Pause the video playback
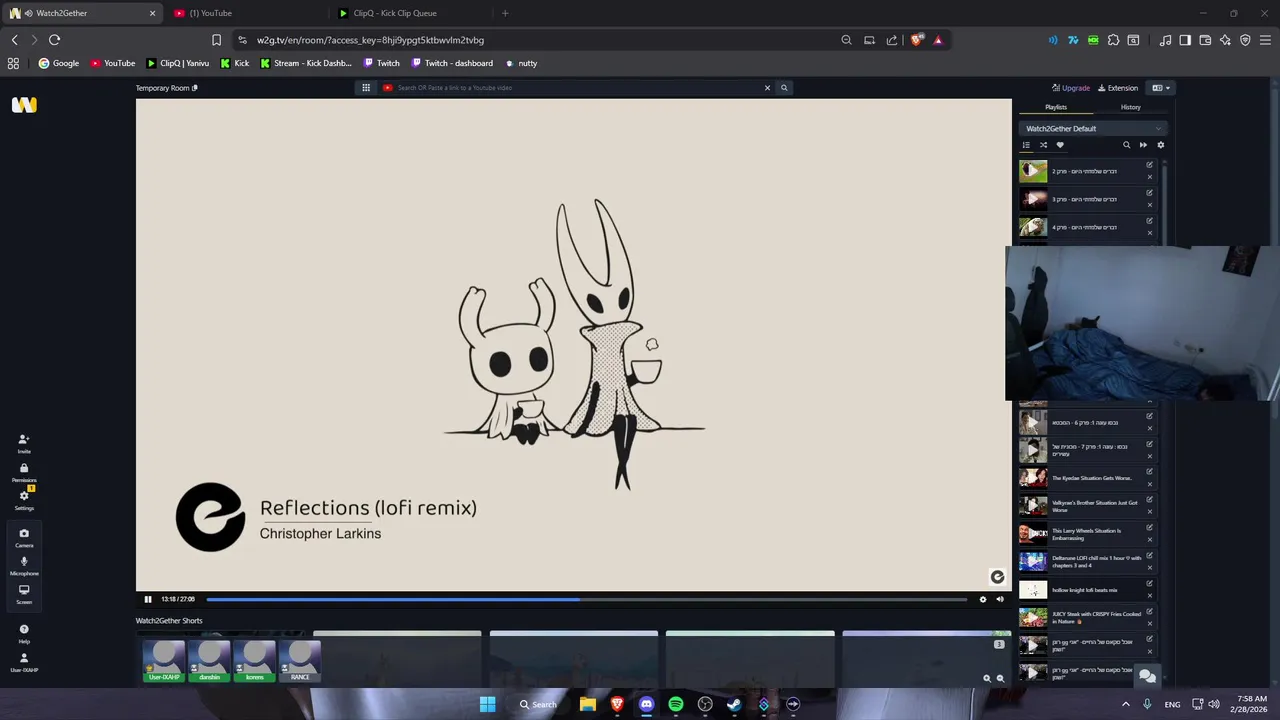This screenshot has width=1280, height=720. pyautogui.click(x=148, y=599)
